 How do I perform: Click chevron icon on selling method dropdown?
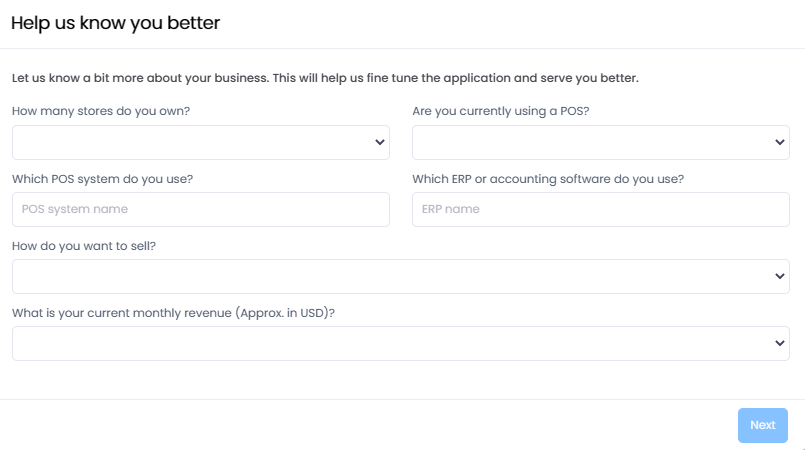click(x=780, y=276)
